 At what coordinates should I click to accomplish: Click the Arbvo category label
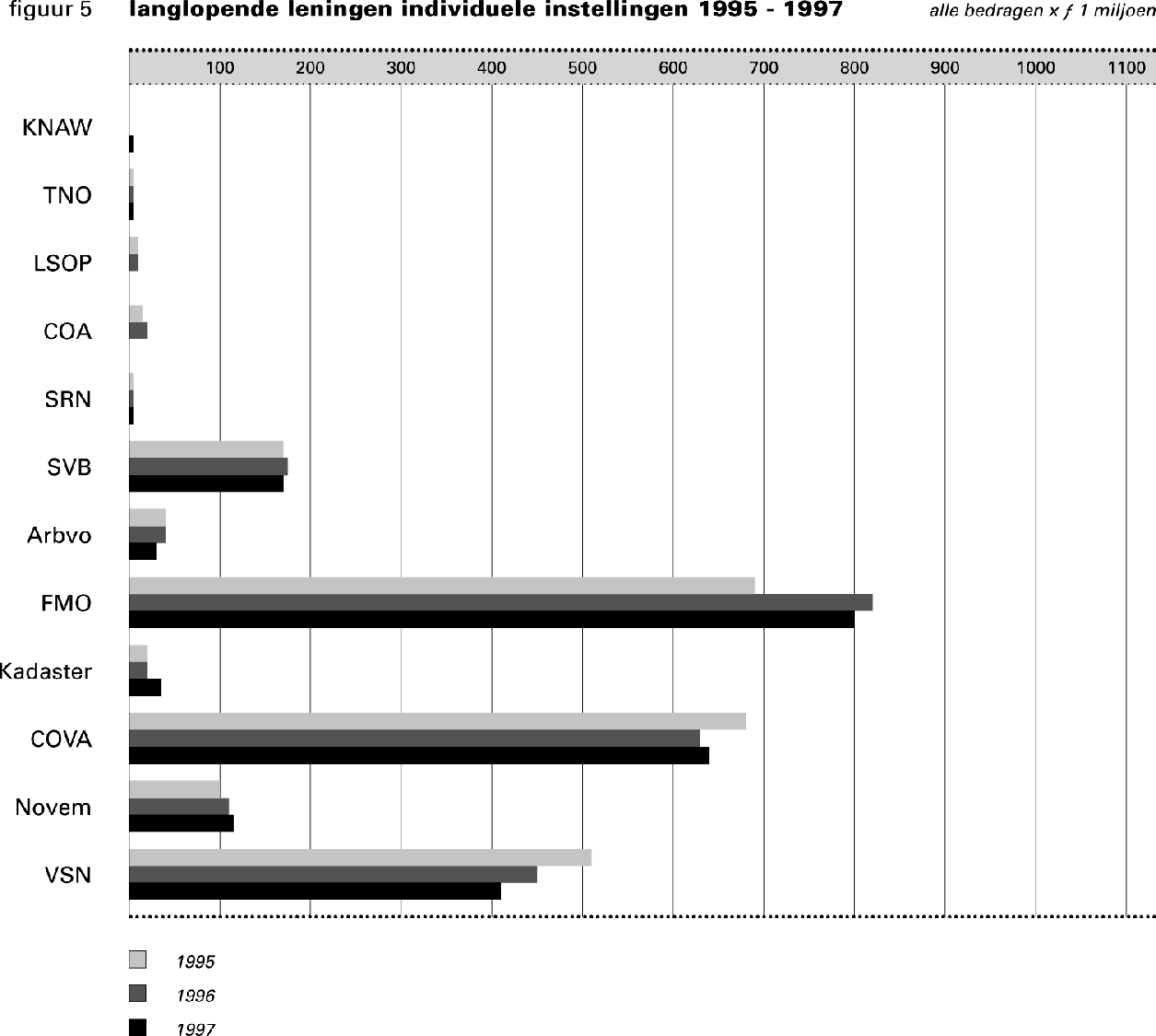point(59,535)
